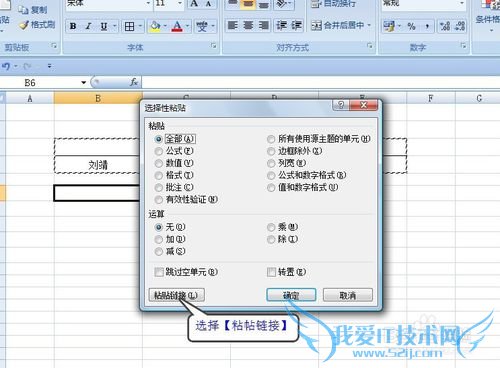The image size is (500, 368).
Task: Open the number format dropdown
Action: 462,3
